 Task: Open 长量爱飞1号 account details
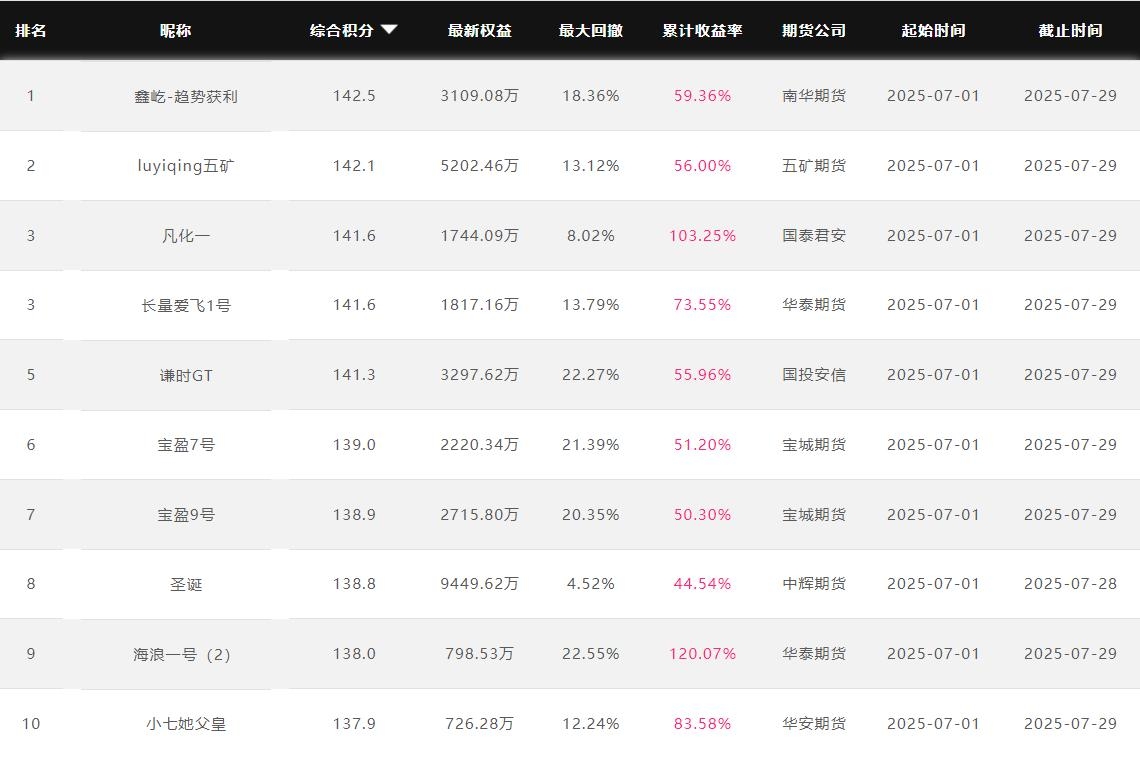[x=186, y=305]
